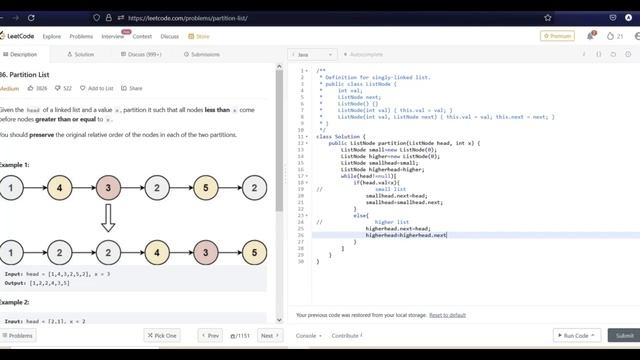
Task: Open the Explore menu item
Action: tap(51, 36)
